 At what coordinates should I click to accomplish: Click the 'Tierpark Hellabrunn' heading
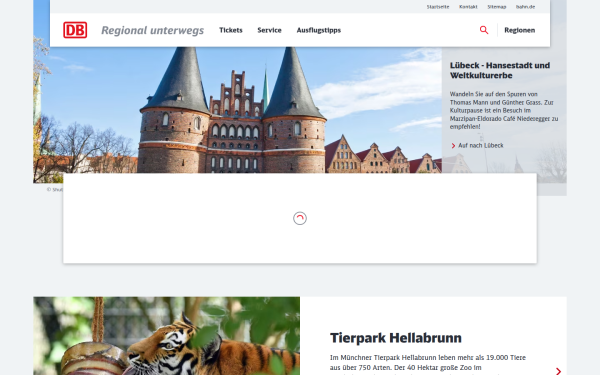click(396, 338)
